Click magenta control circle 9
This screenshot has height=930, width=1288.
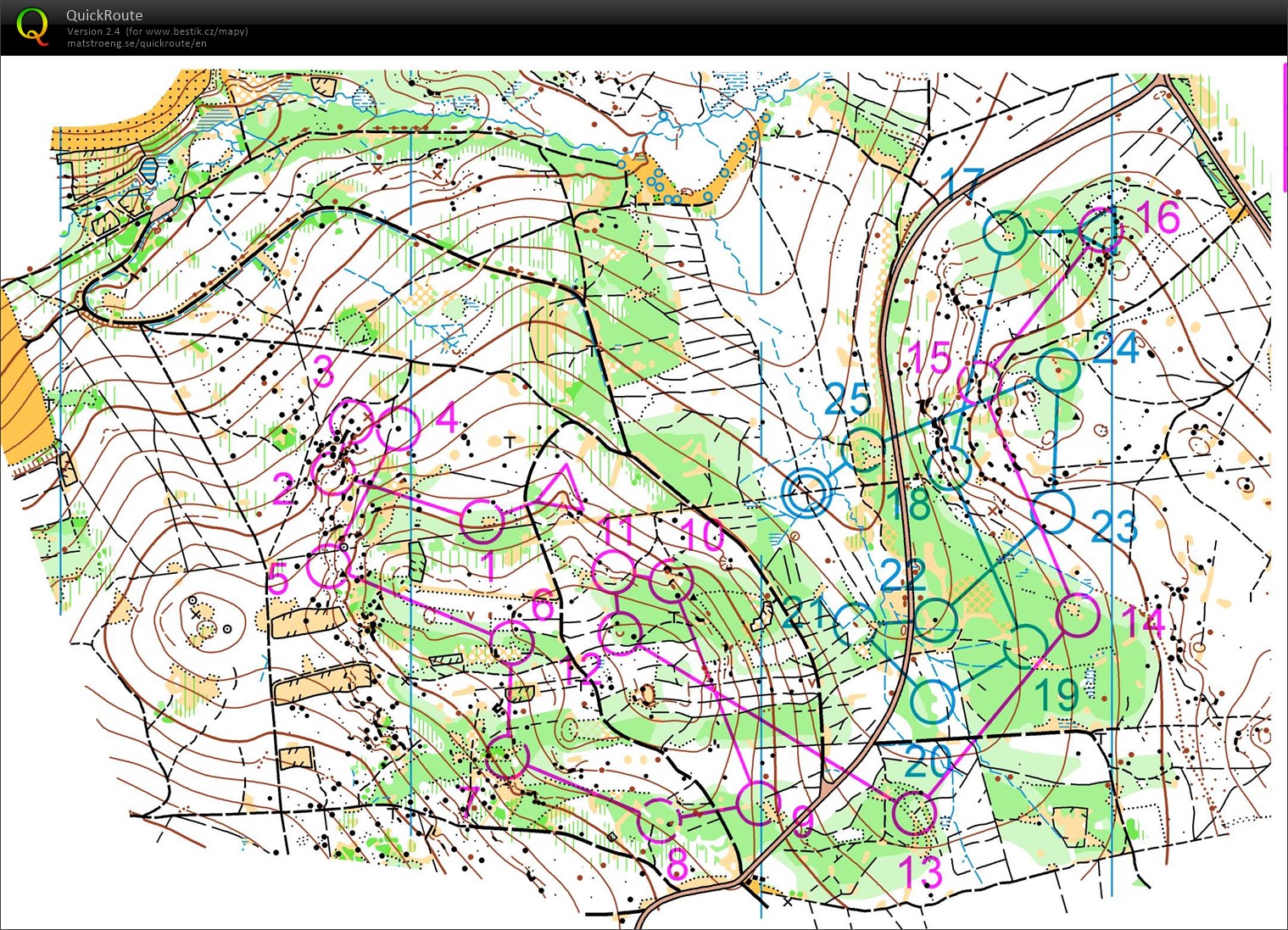758,803
